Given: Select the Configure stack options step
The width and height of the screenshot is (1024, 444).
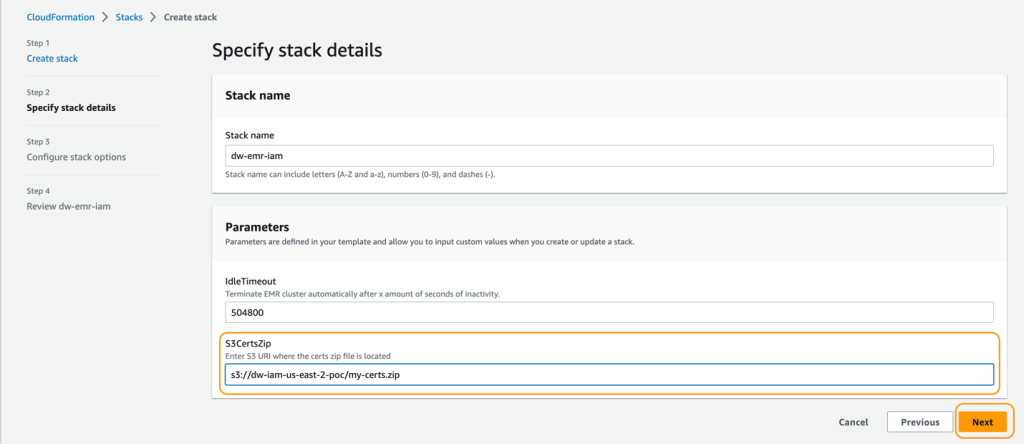Looking at the screenshot, I should point(76,157).
